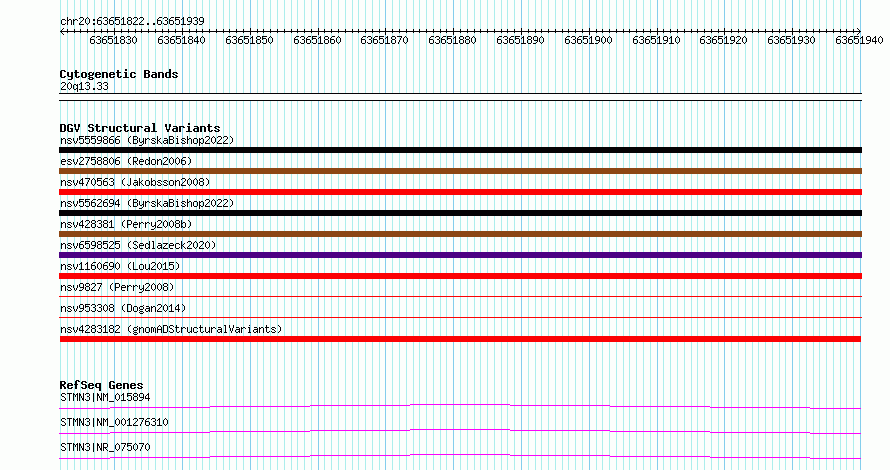This screenshot has width=890, height=470.
Task: Click ruler position 63651830
Action: click(x=114, y=40)
